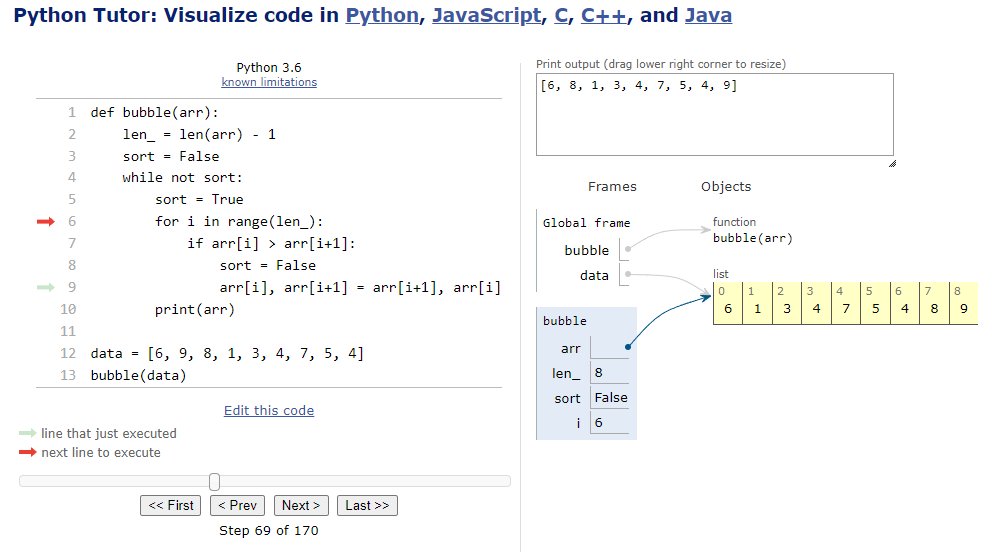Image resolution: width=992 pixels, height=552 pixels.
Task: Click code line 'print(arr)'
Action: tap(195, 310)
